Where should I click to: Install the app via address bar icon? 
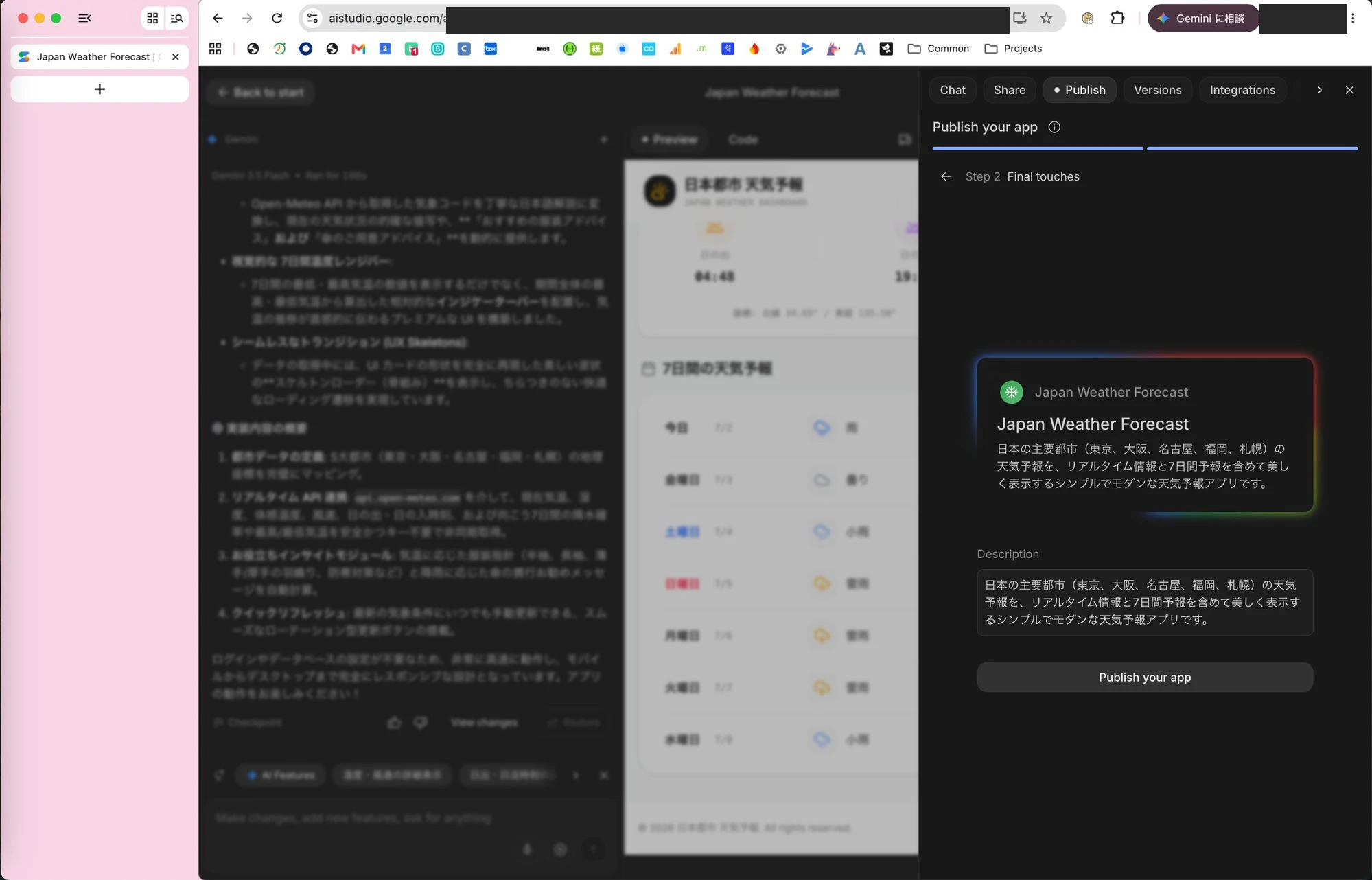point(1019,19)
